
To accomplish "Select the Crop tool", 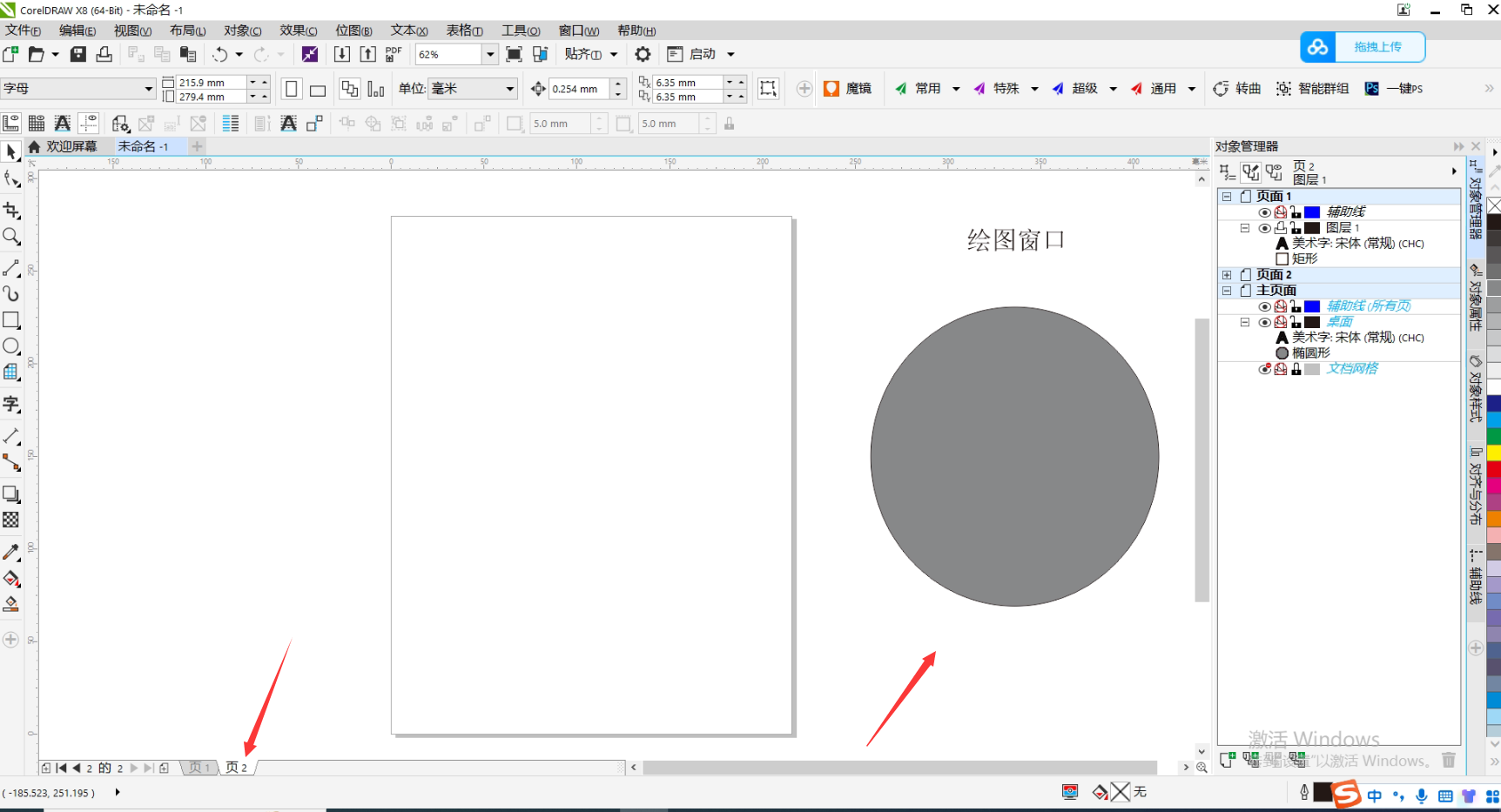I will [x=11, y=211].
